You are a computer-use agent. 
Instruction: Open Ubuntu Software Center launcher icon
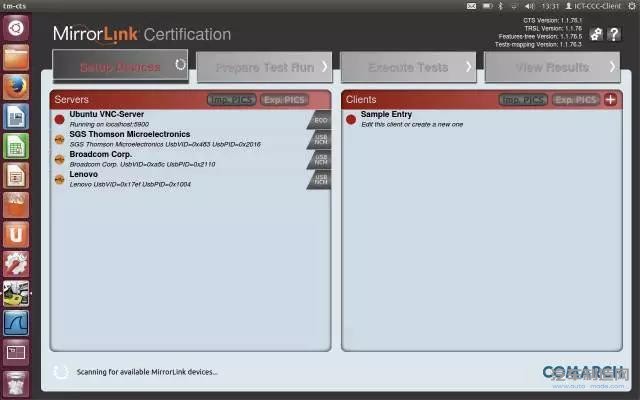(16, 205)
